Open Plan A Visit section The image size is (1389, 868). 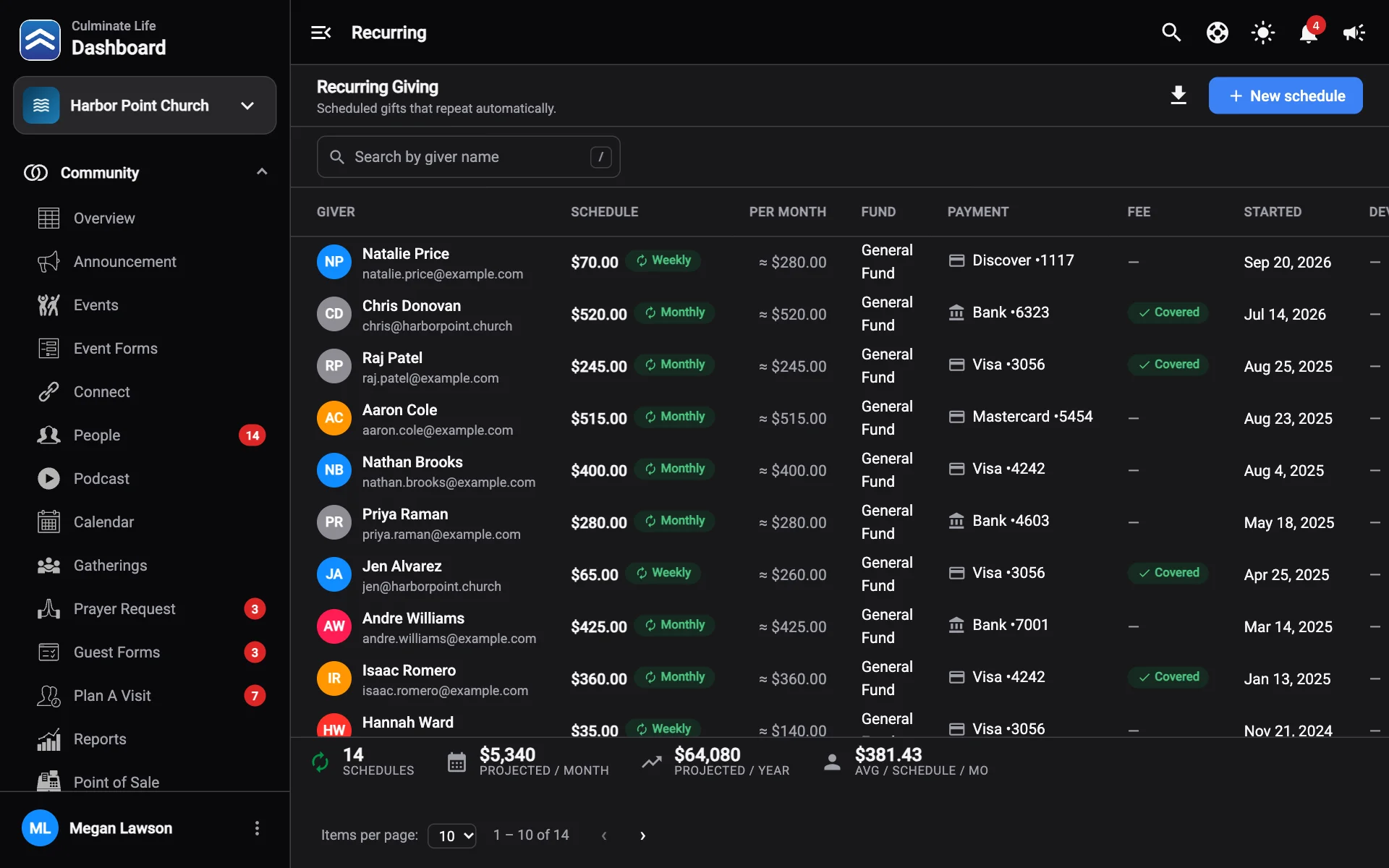[145, 696]
